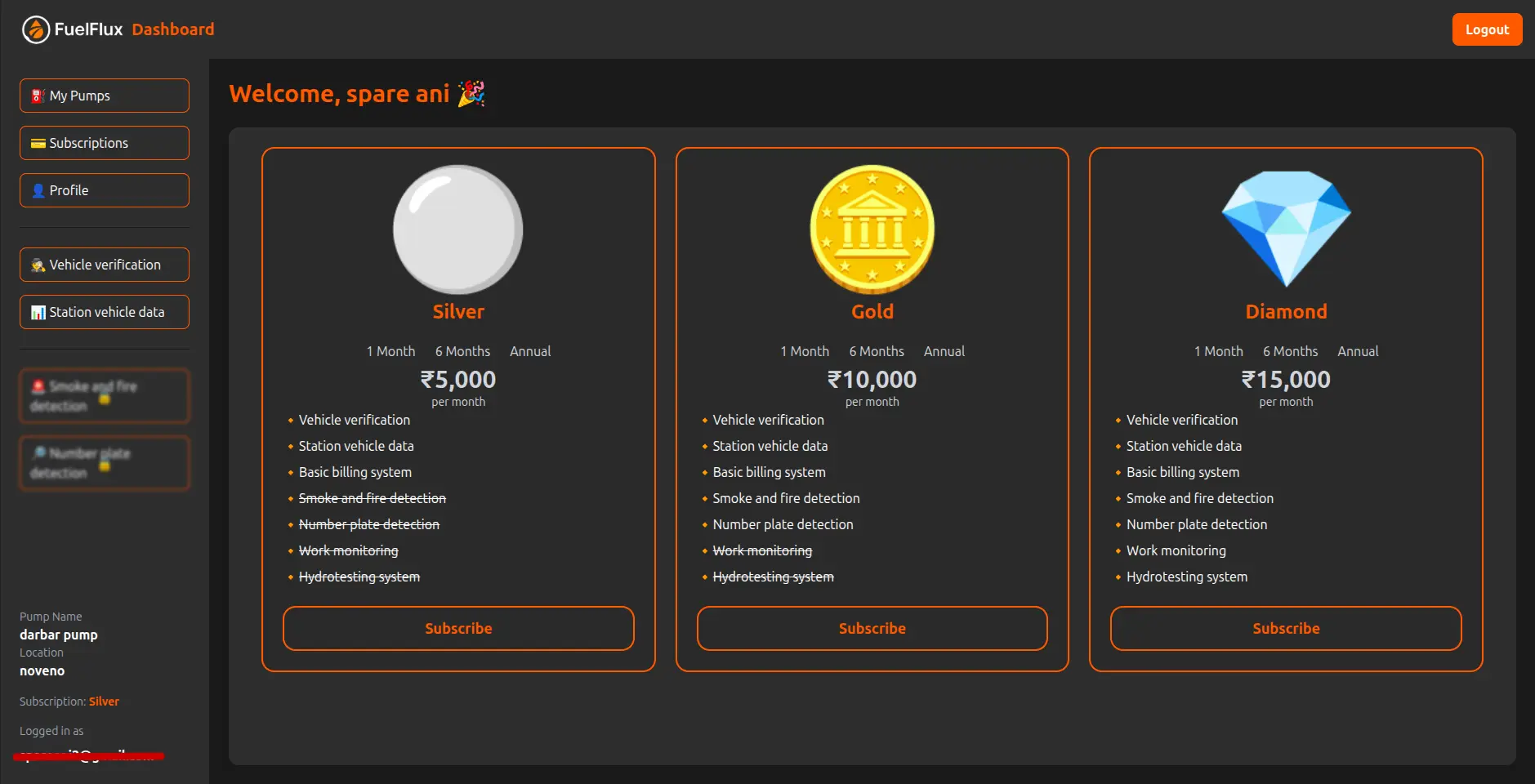Image resolution: width=1535 pixels, height=784 pixels.
Task: Subscribe to the Gold plan
Action: click(871, 628)
